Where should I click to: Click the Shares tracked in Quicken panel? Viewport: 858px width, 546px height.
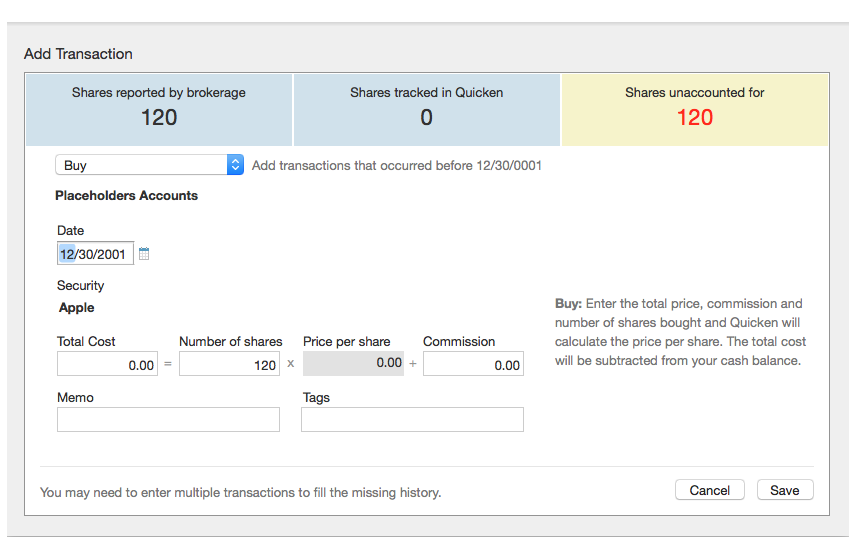427,109
